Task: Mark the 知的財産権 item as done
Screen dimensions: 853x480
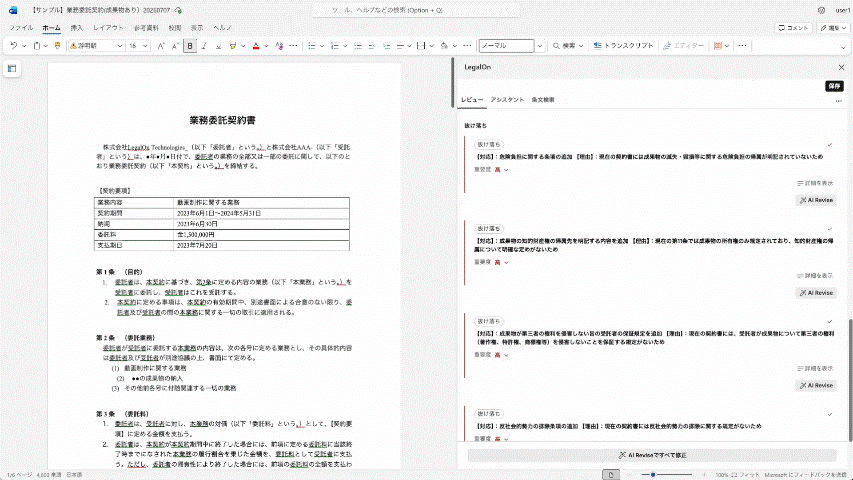Action: tap(830, 229)
